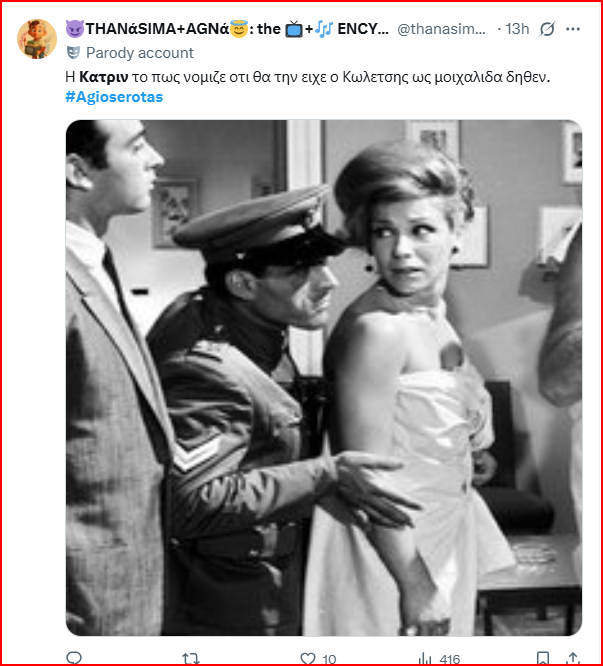The height and width of the screenshot is (666, 603).
Task: Open the author's profile avatar
Action: [37, 39]
